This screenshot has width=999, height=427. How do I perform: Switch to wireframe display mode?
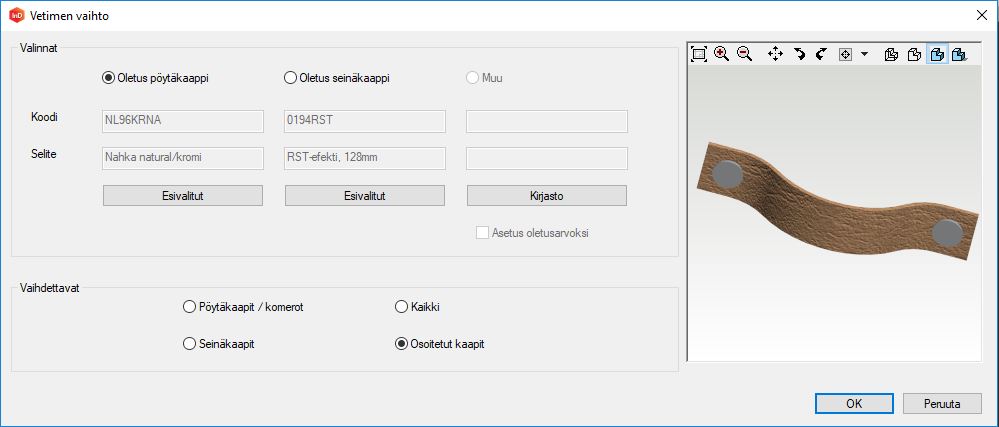tap(892, 54)
